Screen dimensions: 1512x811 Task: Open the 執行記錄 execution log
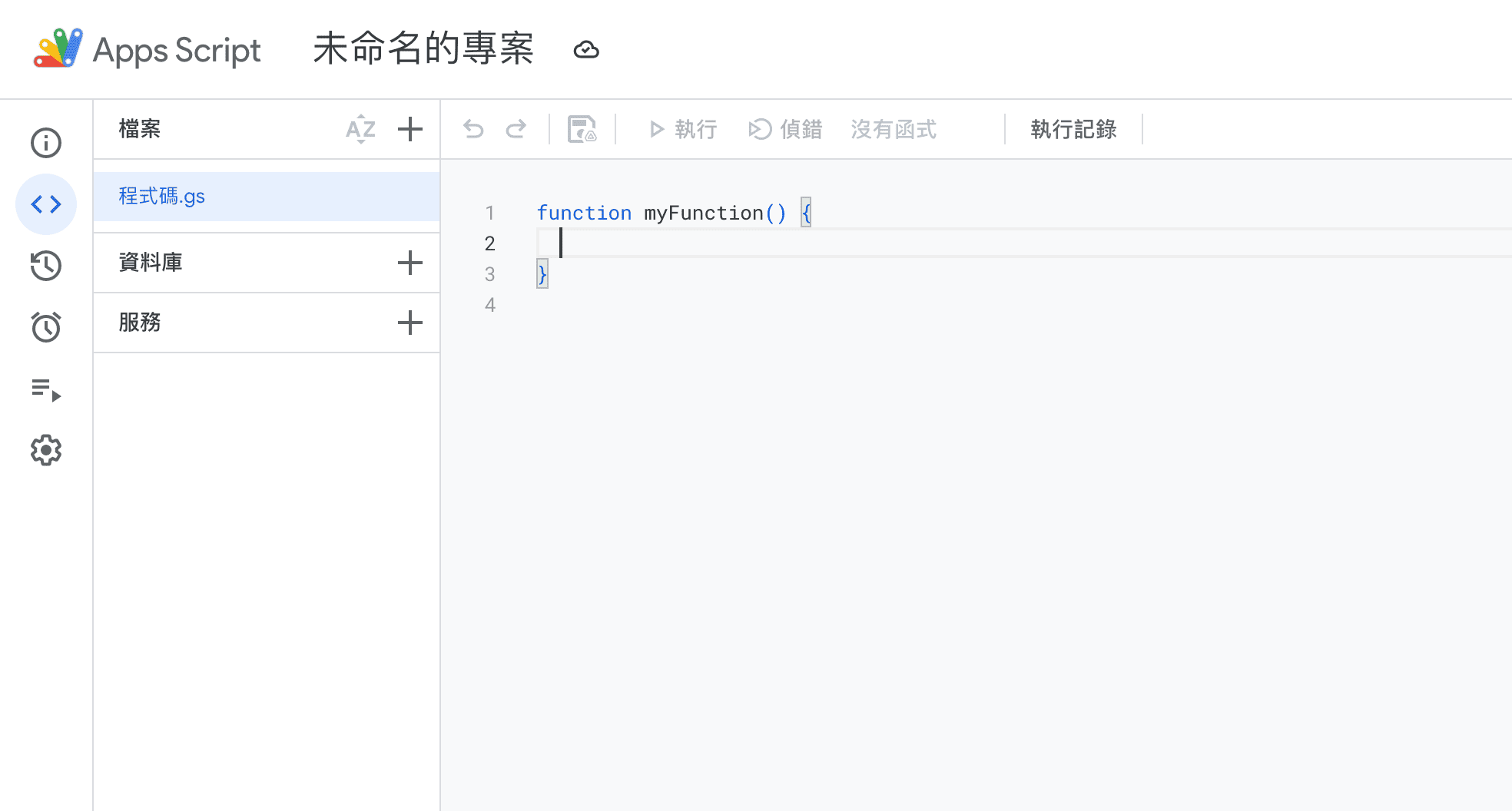(1073, 129)
